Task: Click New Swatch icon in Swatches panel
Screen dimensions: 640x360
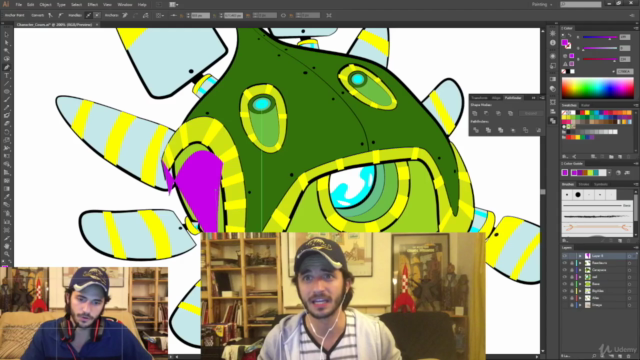Action: [x=620, y=157]
